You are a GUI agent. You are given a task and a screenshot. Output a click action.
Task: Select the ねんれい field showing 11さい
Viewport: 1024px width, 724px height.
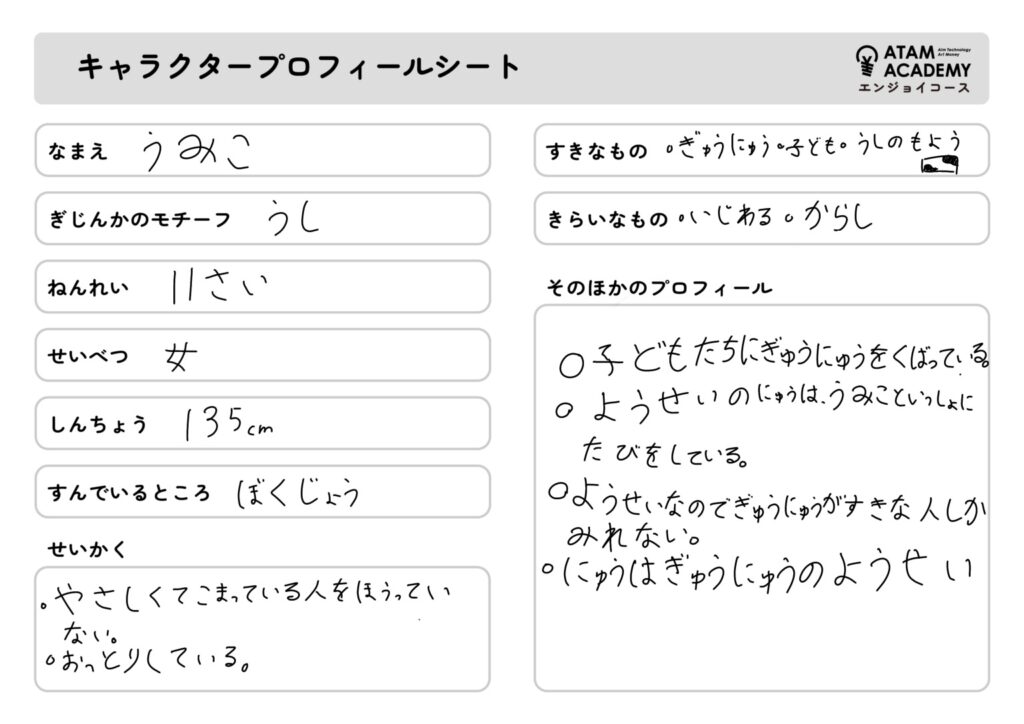point(262,287)
